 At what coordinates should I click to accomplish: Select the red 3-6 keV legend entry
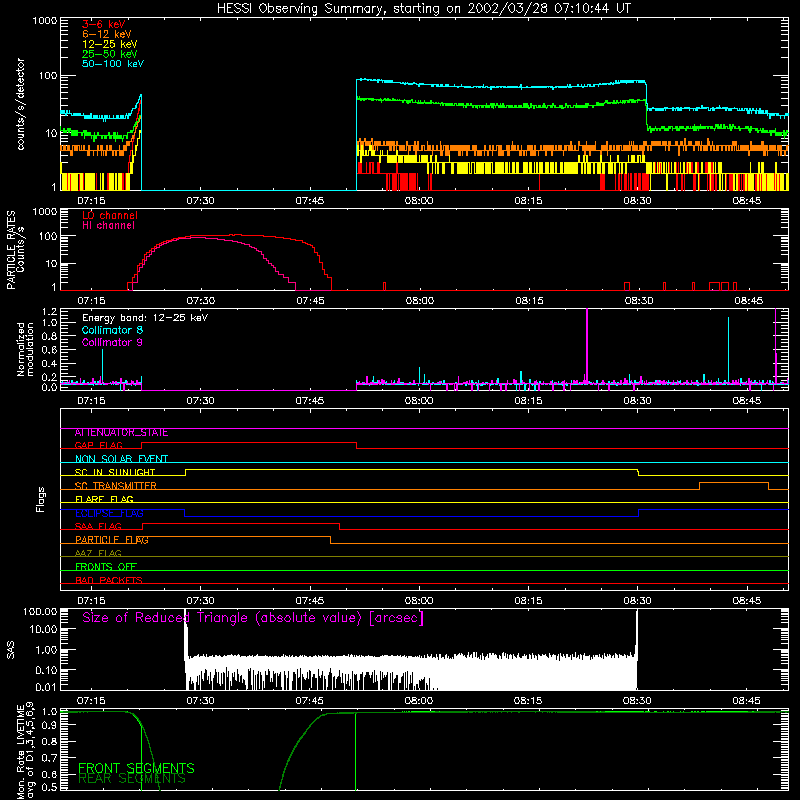point(104,24)
